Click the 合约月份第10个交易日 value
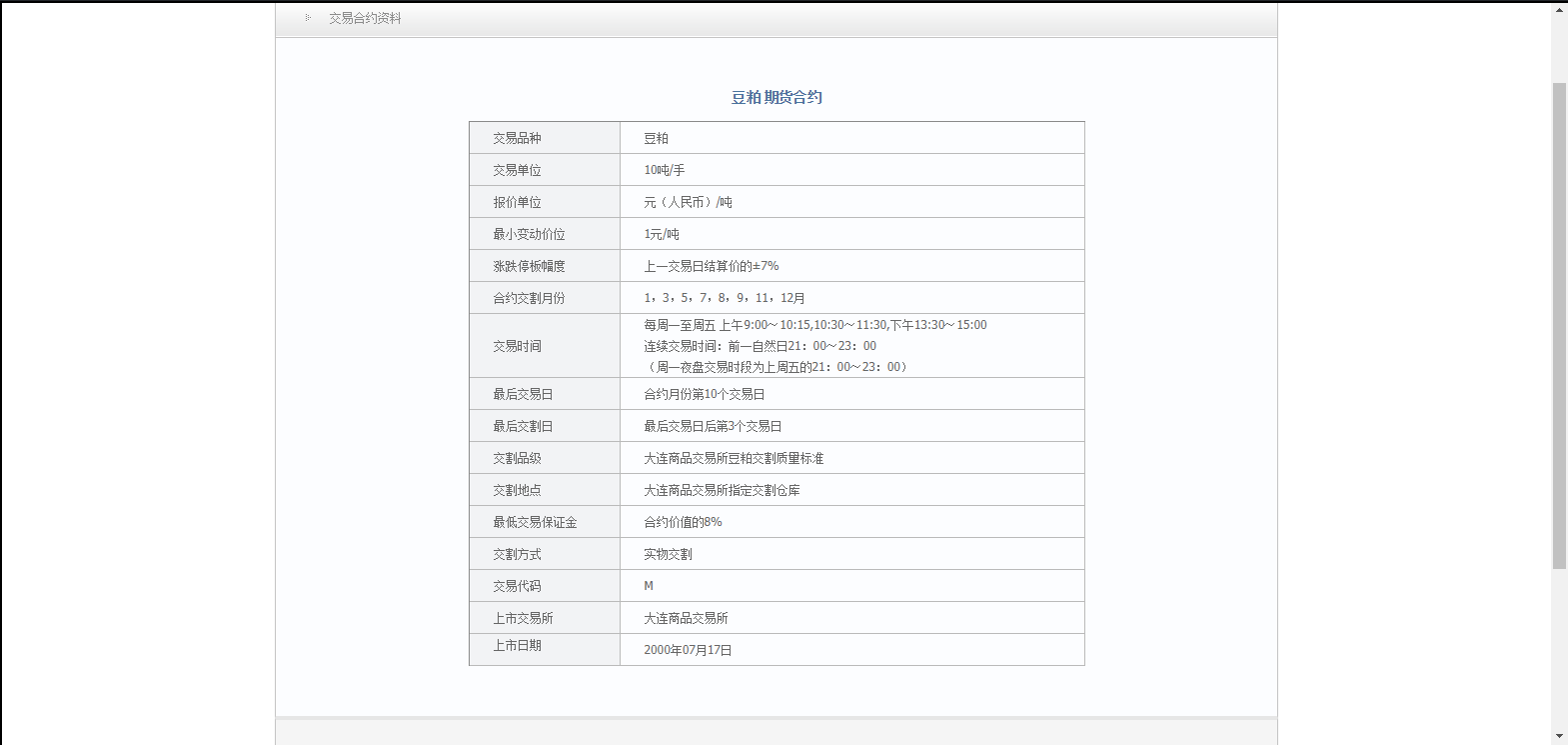 [704, 394]
